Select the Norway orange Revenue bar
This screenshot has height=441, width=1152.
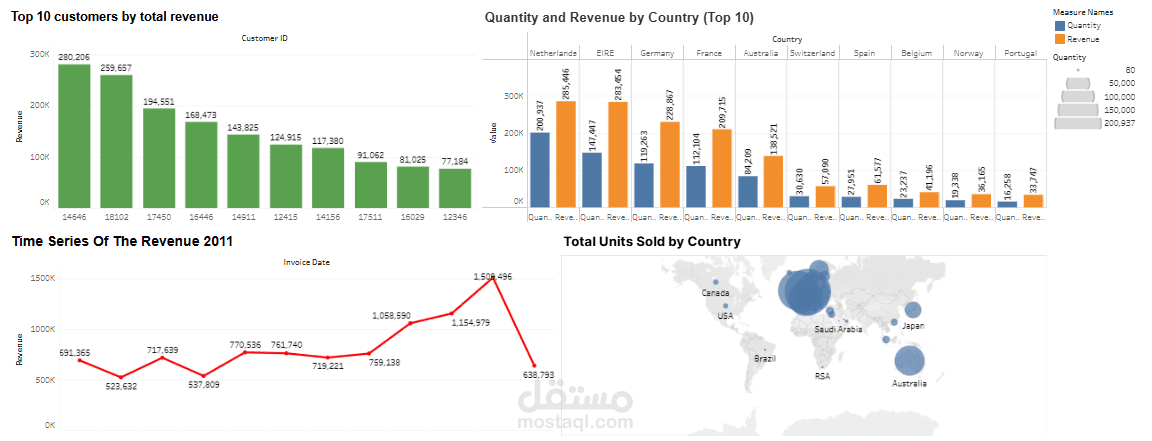[x=980, y=200]
